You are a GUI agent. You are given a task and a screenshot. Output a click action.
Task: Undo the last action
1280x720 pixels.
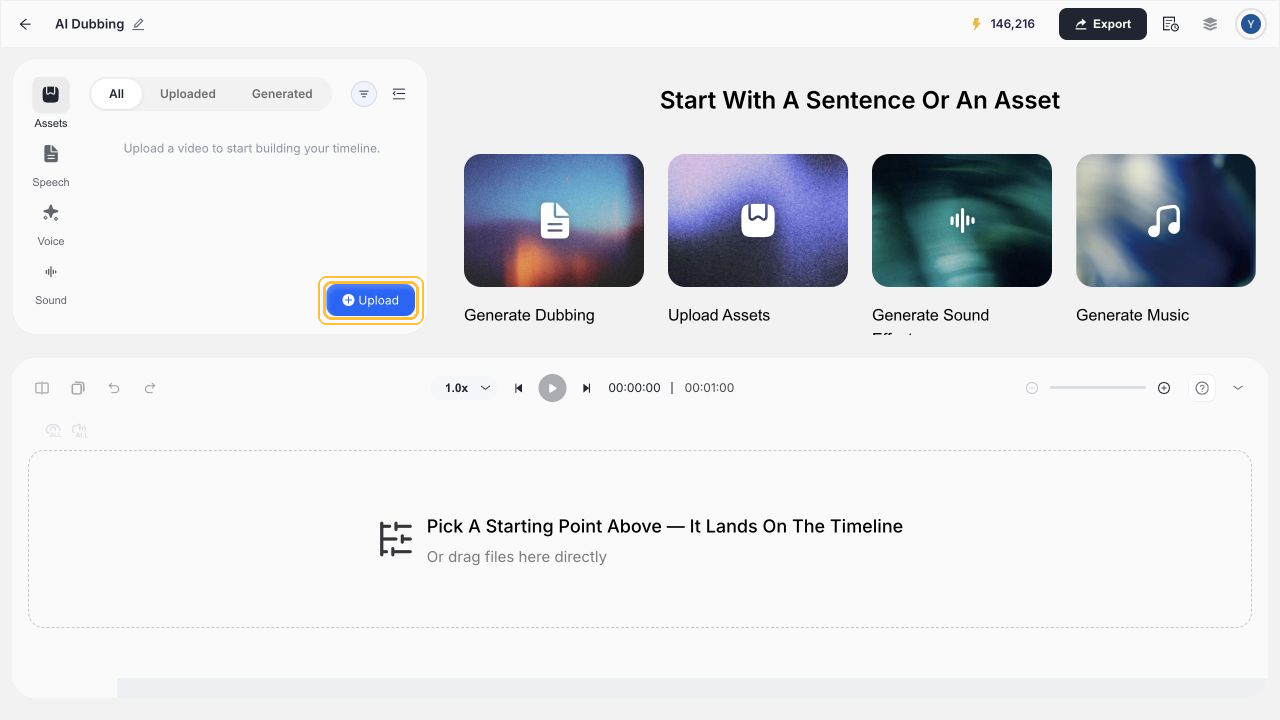click(x=114, y=388)
